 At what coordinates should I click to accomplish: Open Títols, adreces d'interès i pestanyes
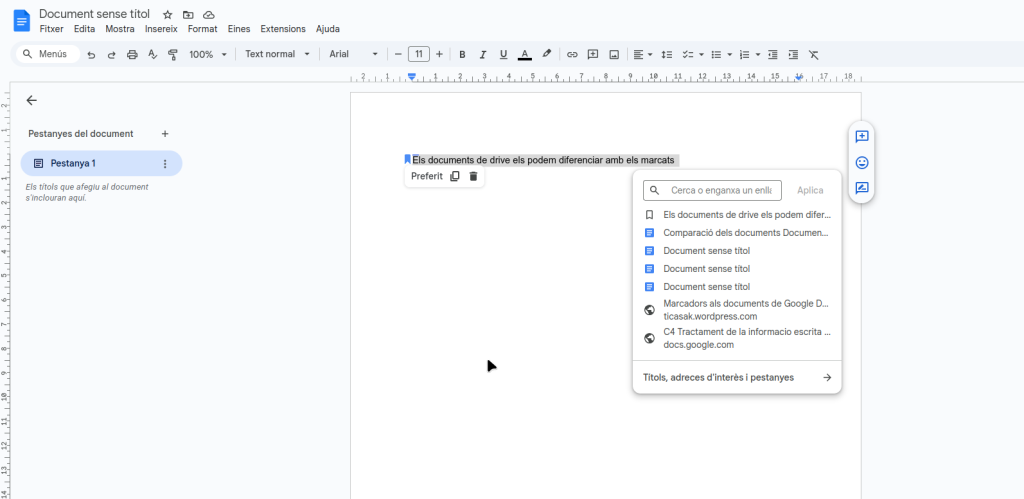coord(737,378)
